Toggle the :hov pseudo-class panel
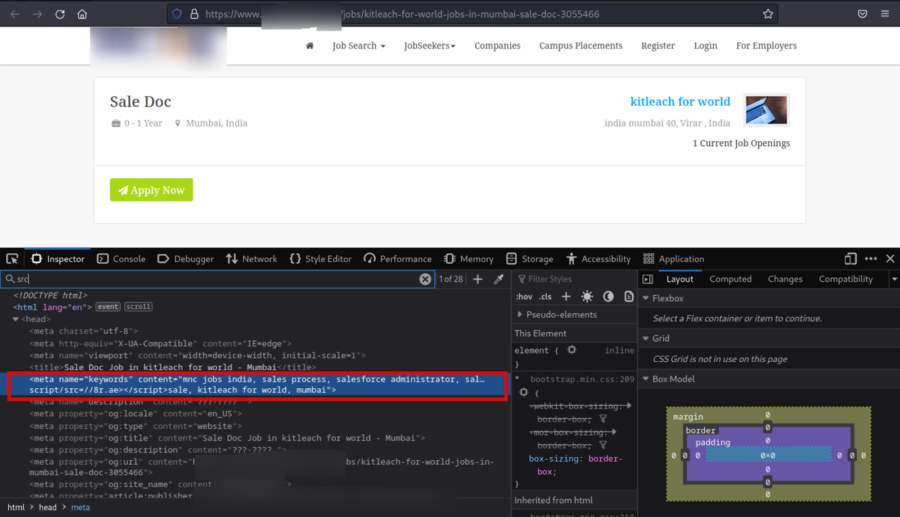 click(x=523, y=297)
